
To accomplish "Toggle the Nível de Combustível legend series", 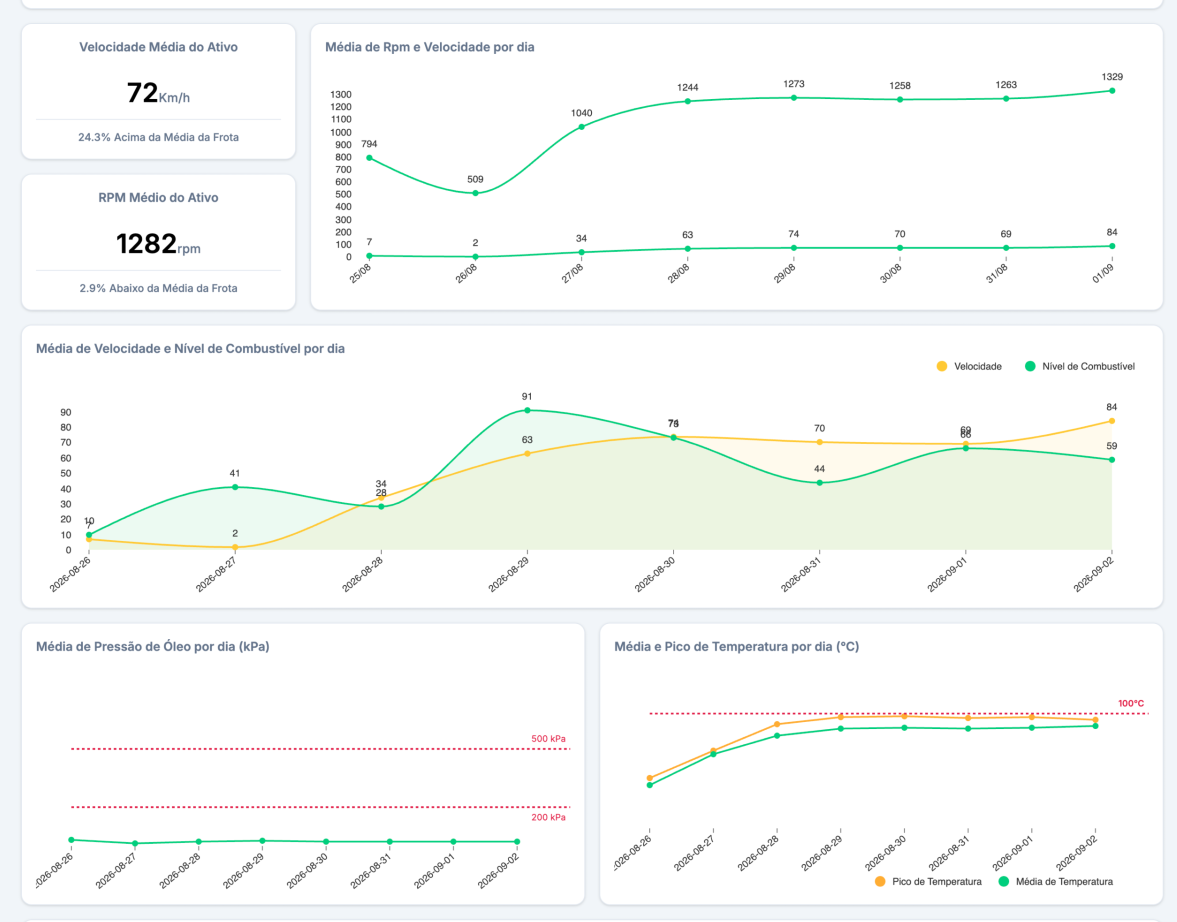I will 1080,366.
